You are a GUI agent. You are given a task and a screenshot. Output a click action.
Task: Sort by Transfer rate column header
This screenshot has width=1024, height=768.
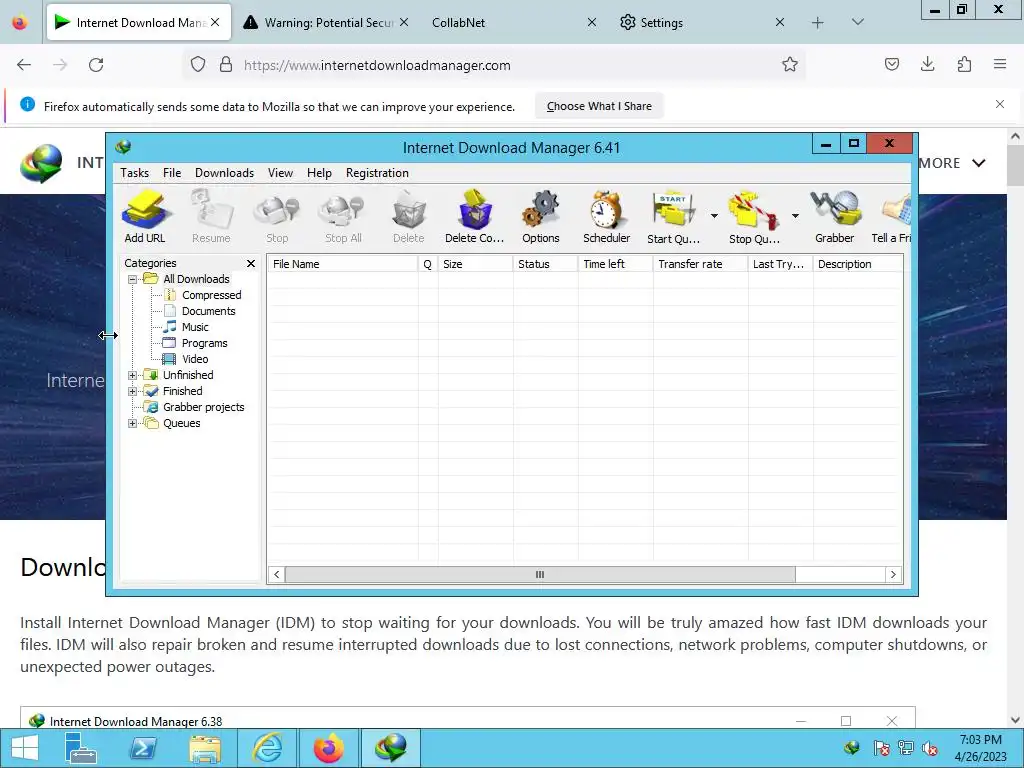[700, 264]
